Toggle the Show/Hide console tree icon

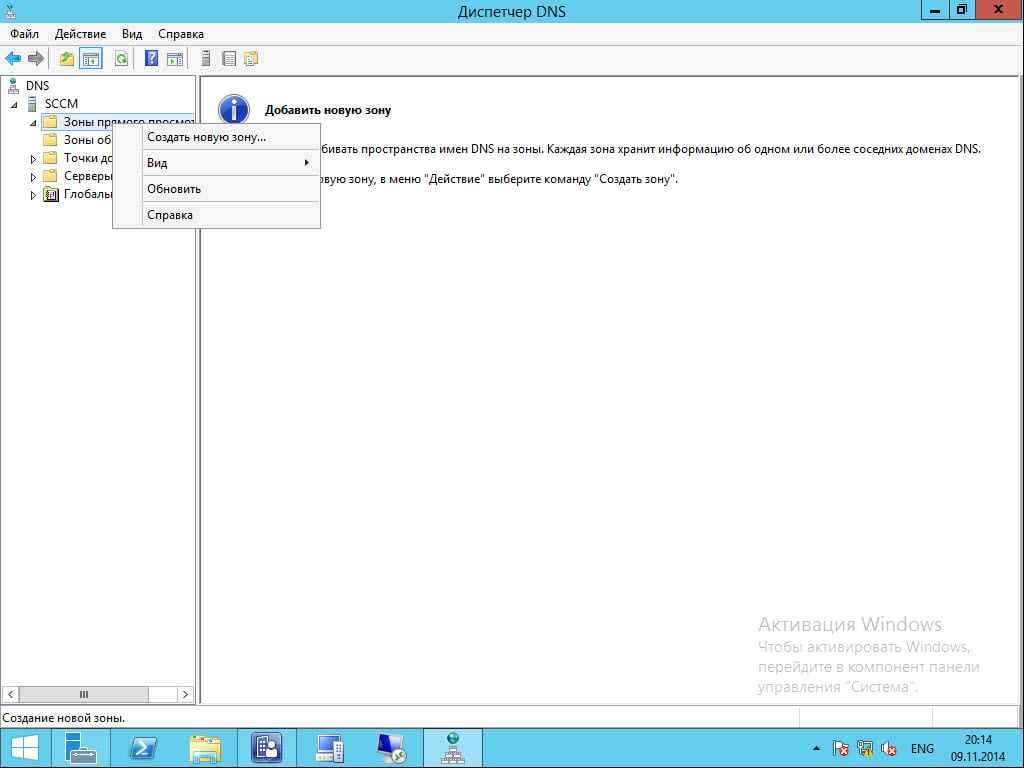coord(91,59)
